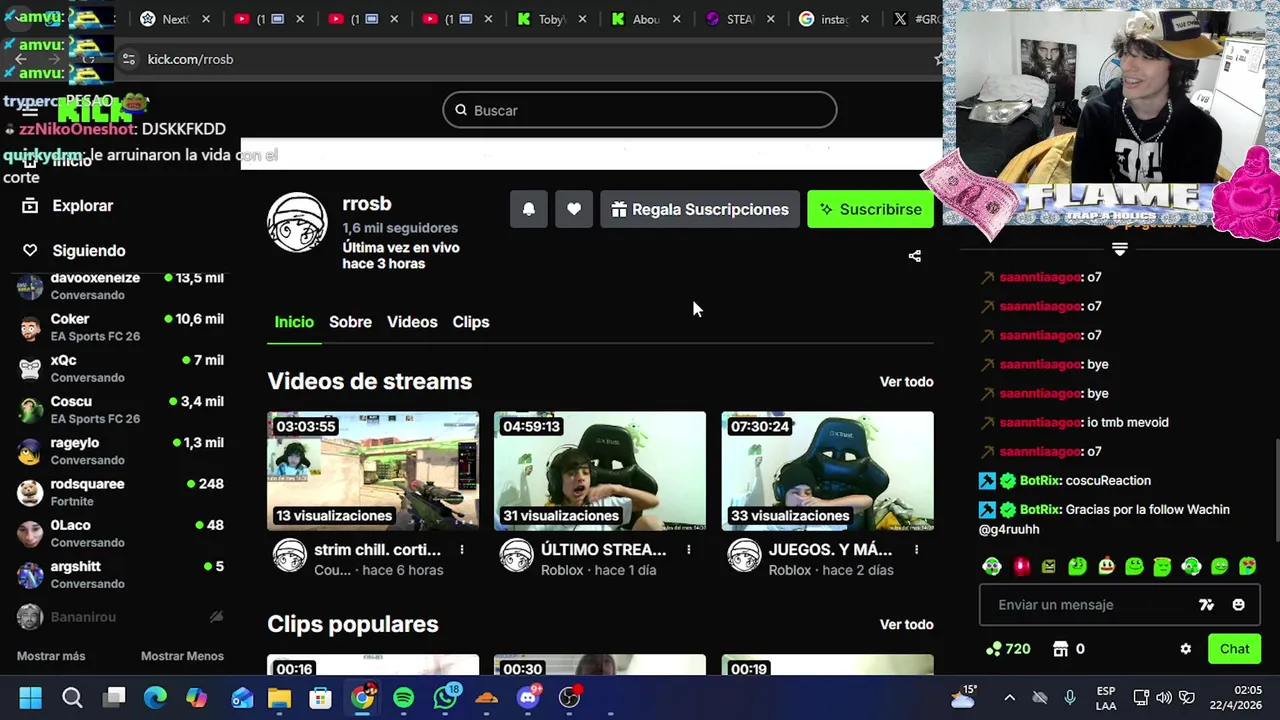Click the notification bell for rrosb

click(x=529, y=209)
